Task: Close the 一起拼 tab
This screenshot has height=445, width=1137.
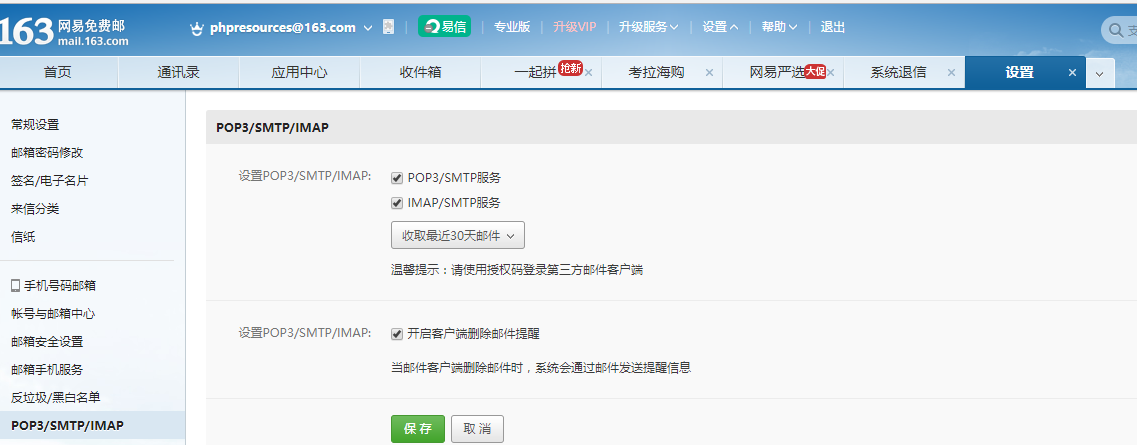Action: tap(589, 73)
